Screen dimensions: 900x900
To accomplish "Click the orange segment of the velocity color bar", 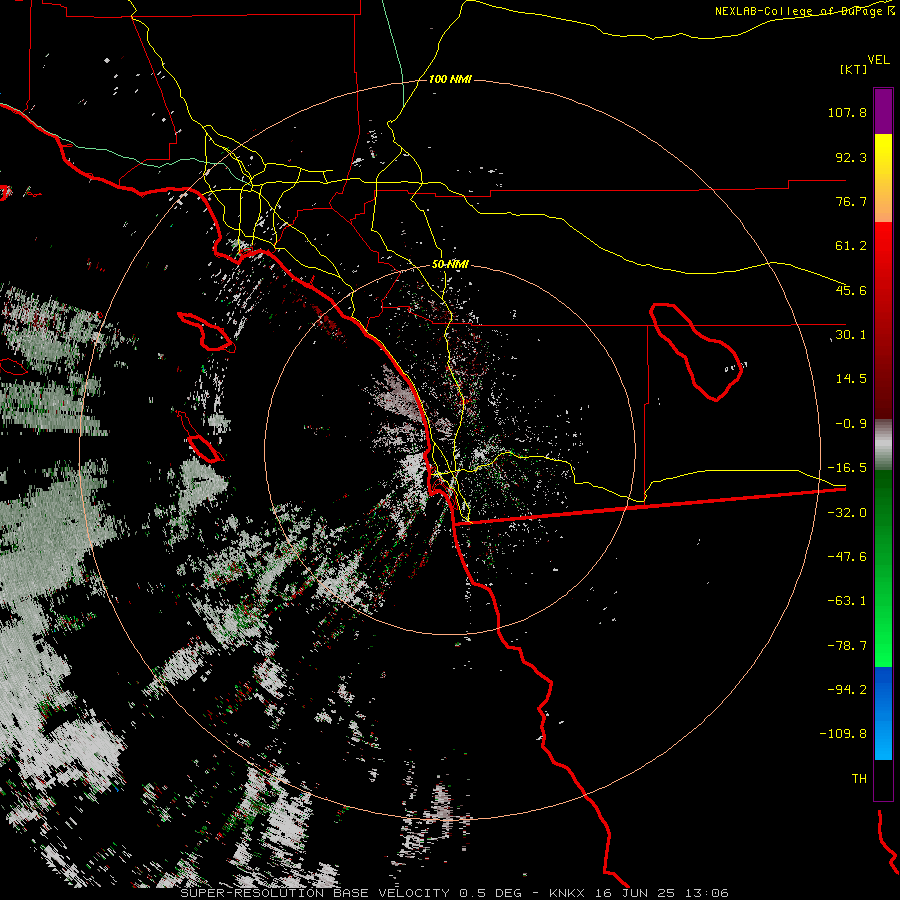I will coord(883,201).
